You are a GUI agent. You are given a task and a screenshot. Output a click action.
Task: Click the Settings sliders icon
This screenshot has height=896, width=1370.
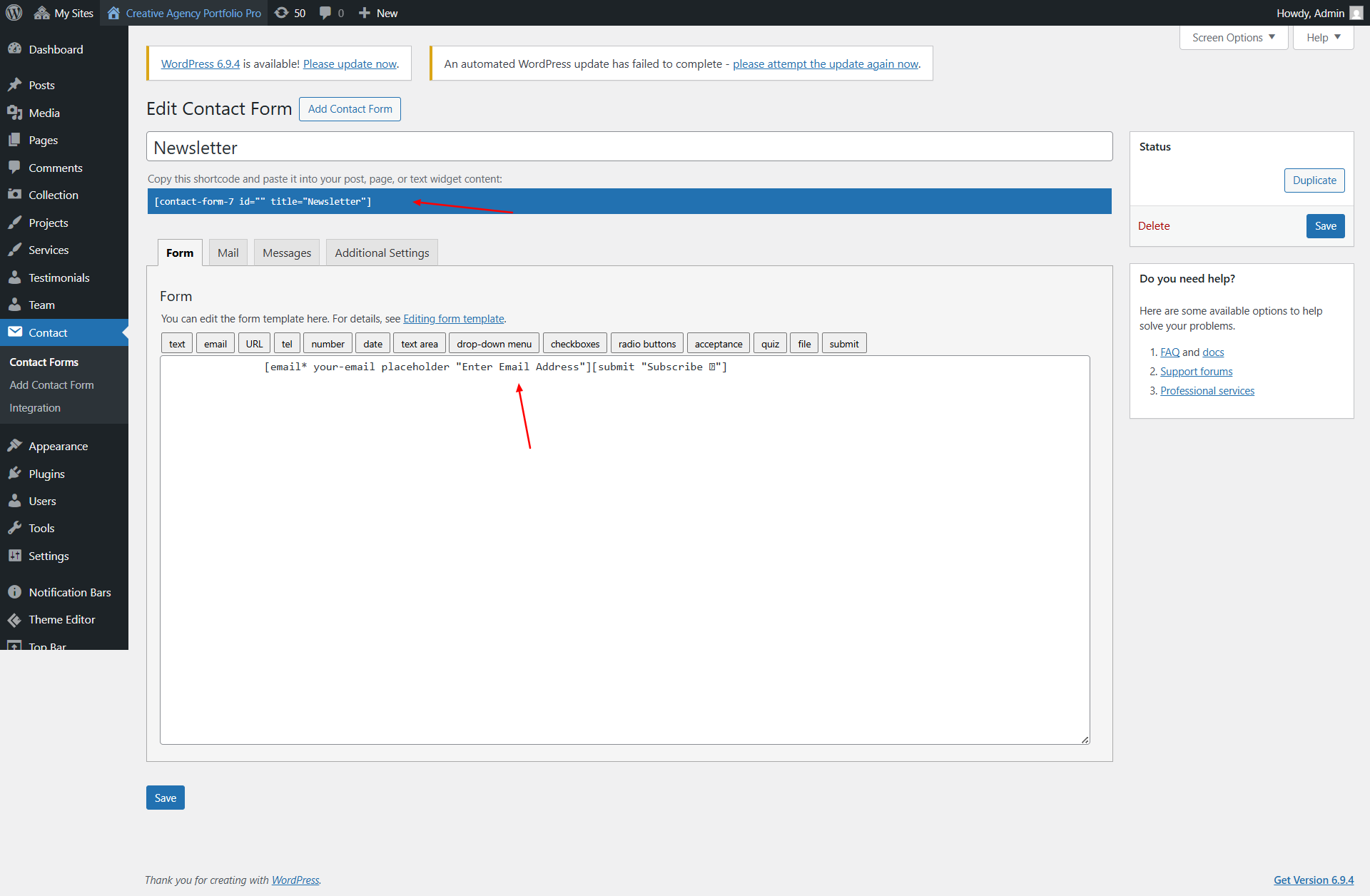14,556
